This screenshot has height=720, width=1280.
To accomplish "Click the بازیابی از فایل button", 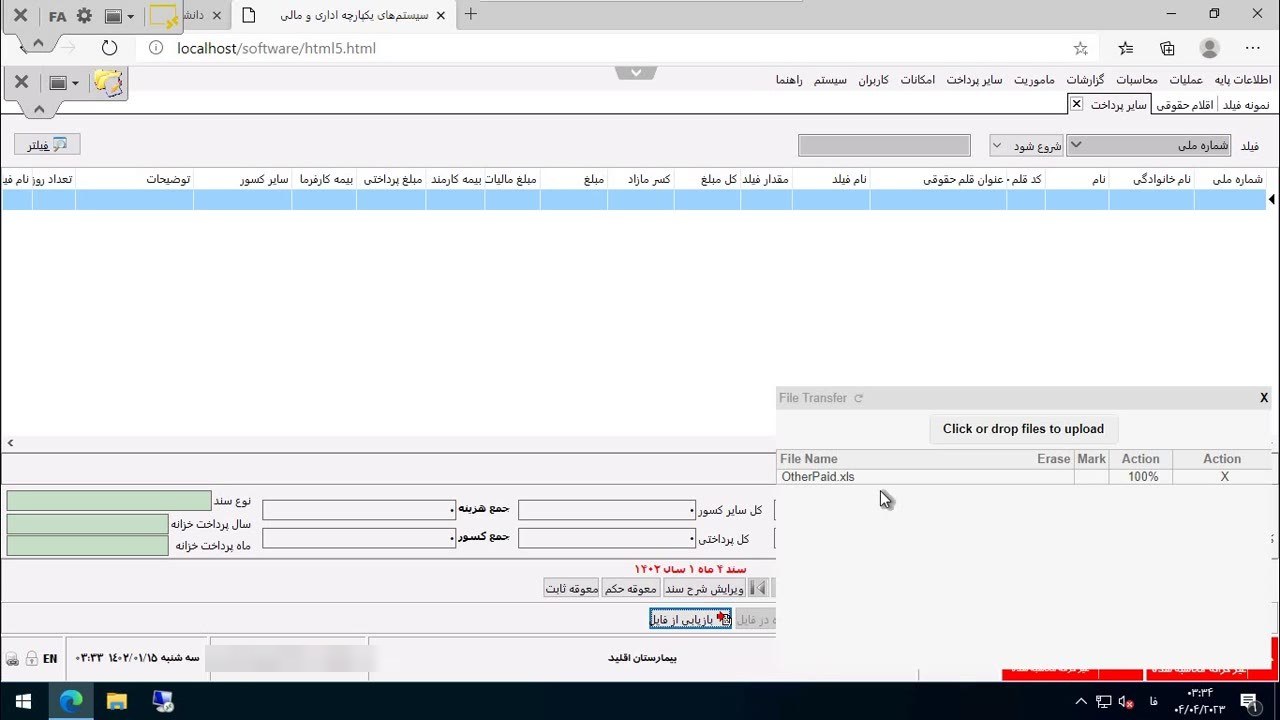I will [690, 619].
